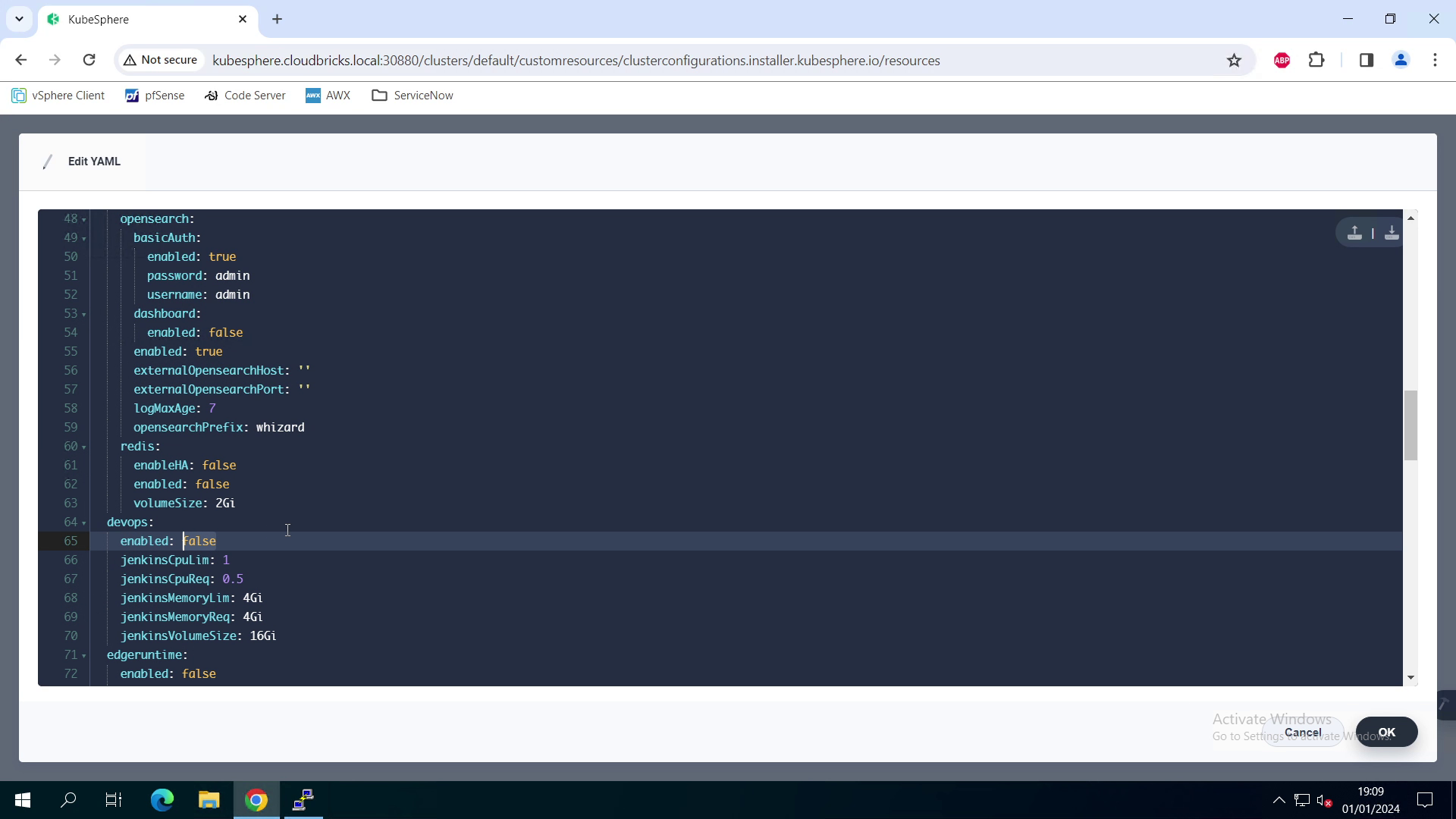
Task: Click 'jenkinsMemoryLim: 4Gi' line
Action: click(191, 598)
